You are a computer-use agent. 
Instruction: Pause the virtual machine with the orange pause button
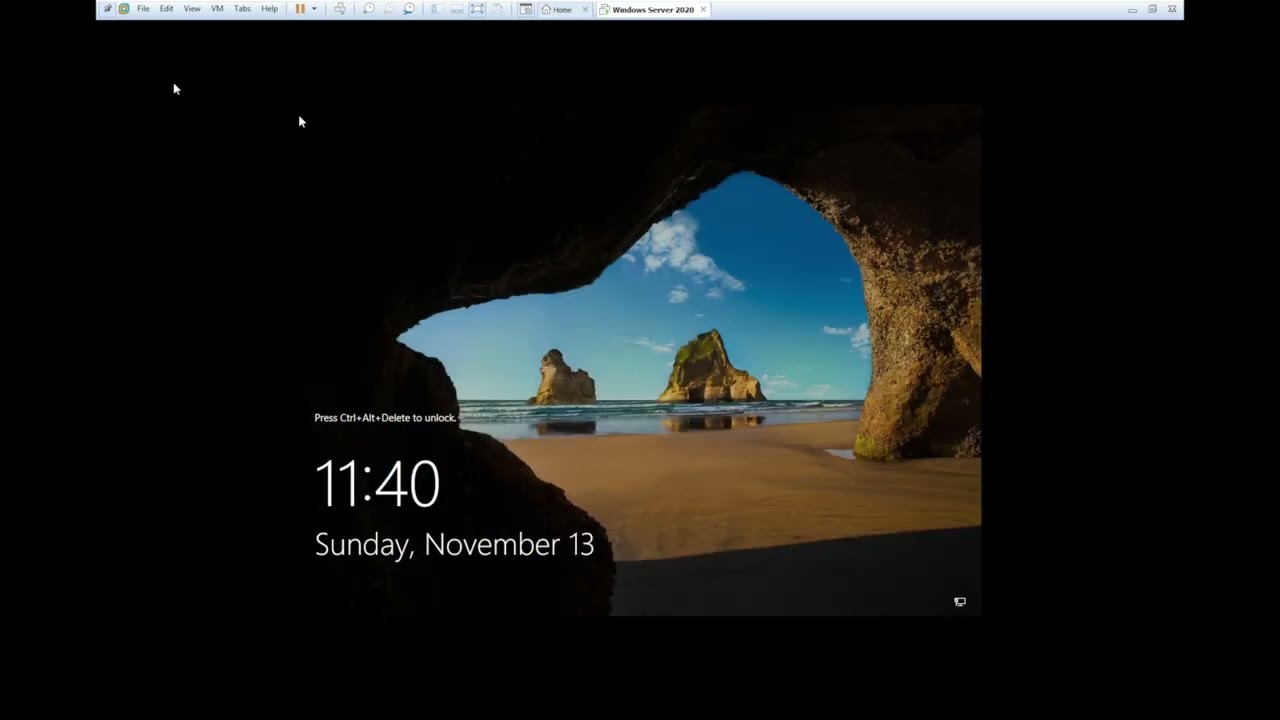tap(300, 9)
